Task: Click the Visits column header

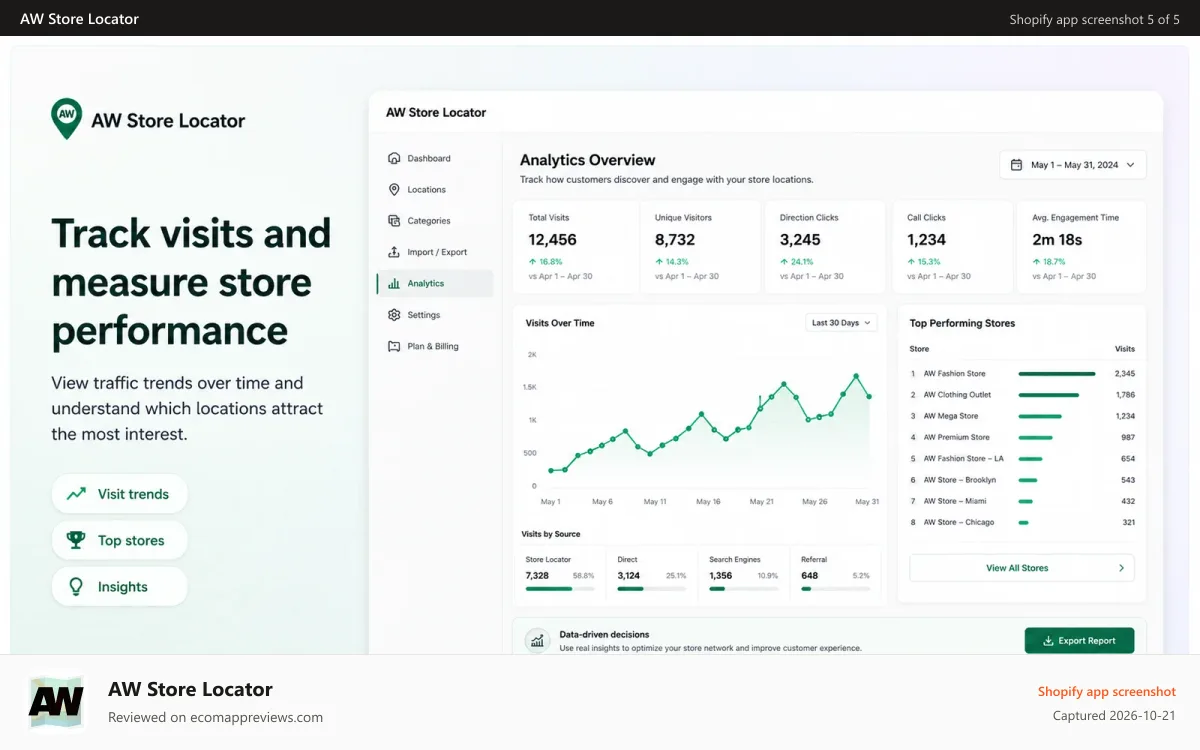Action: pyautogui.click(x=1125, y=349)
